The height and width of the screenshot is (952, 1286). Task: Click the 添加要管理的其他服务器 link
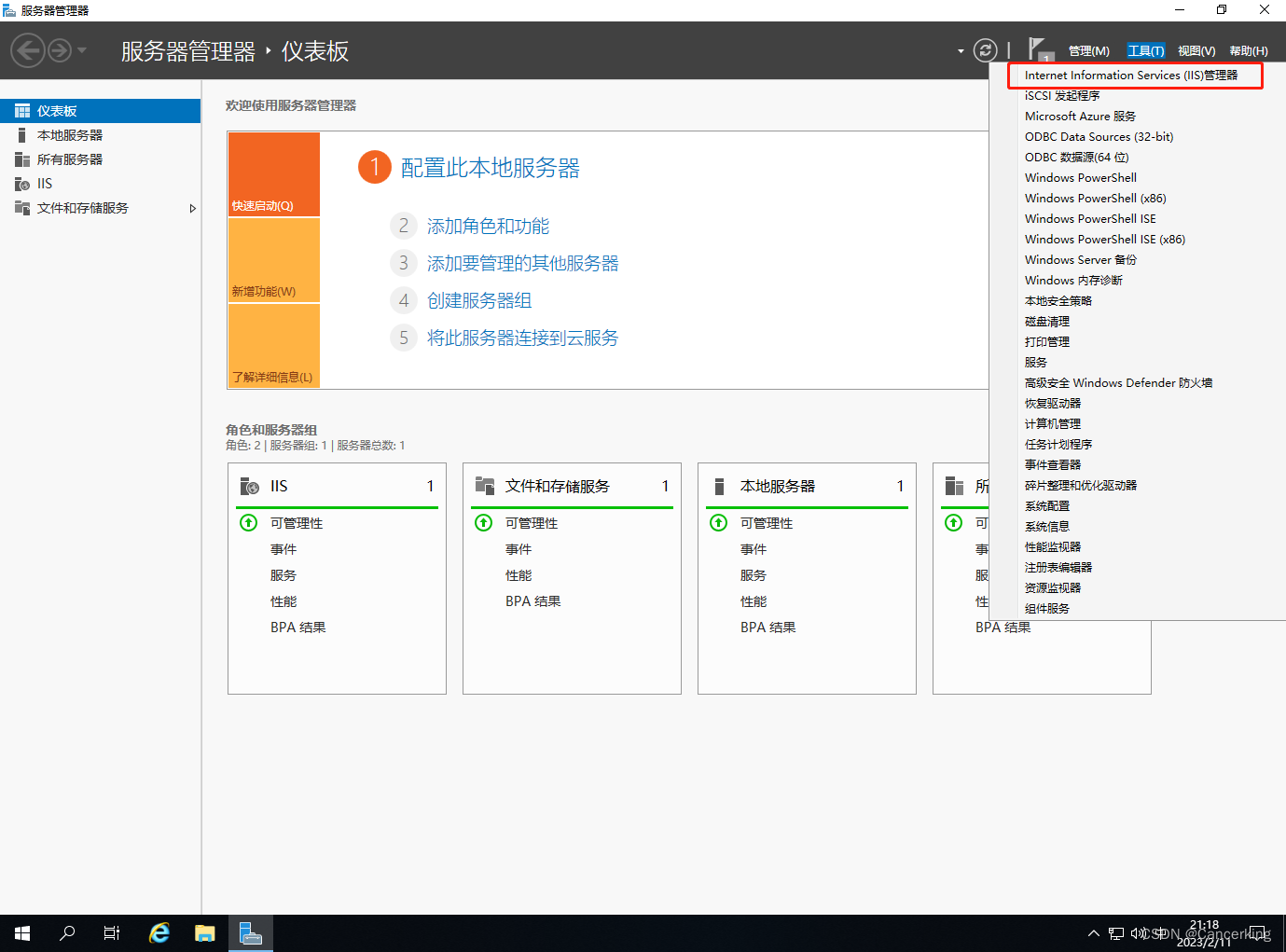(x=522, y=264)
